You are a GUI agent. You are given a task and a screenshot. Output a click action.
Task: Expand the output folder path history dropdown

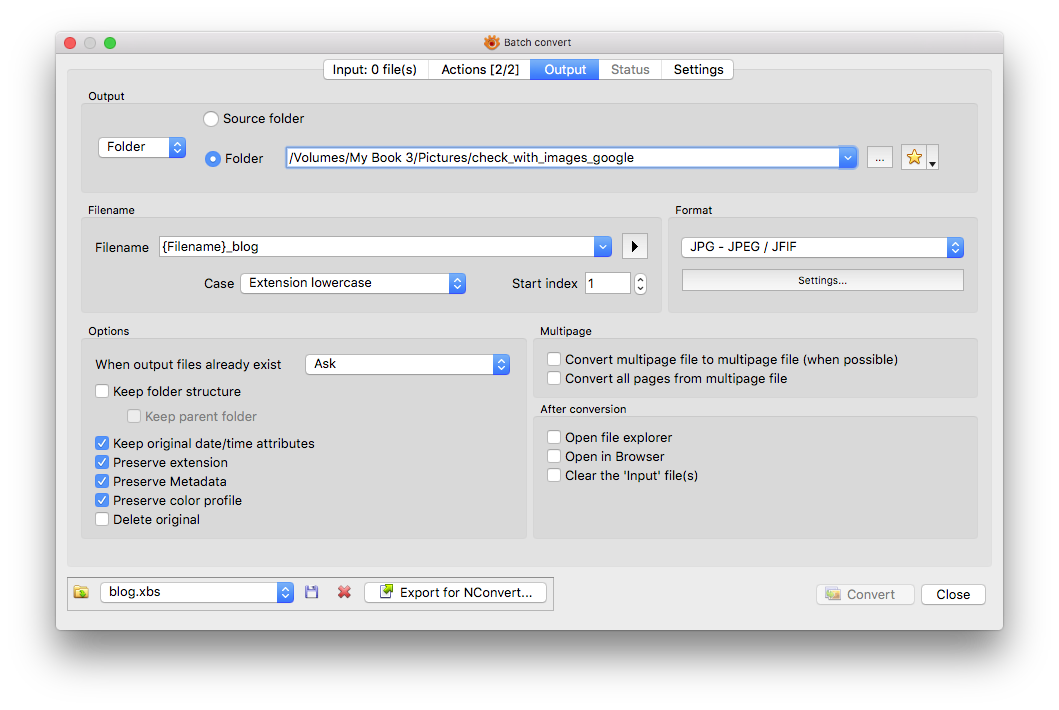click(x=848, y=158)
